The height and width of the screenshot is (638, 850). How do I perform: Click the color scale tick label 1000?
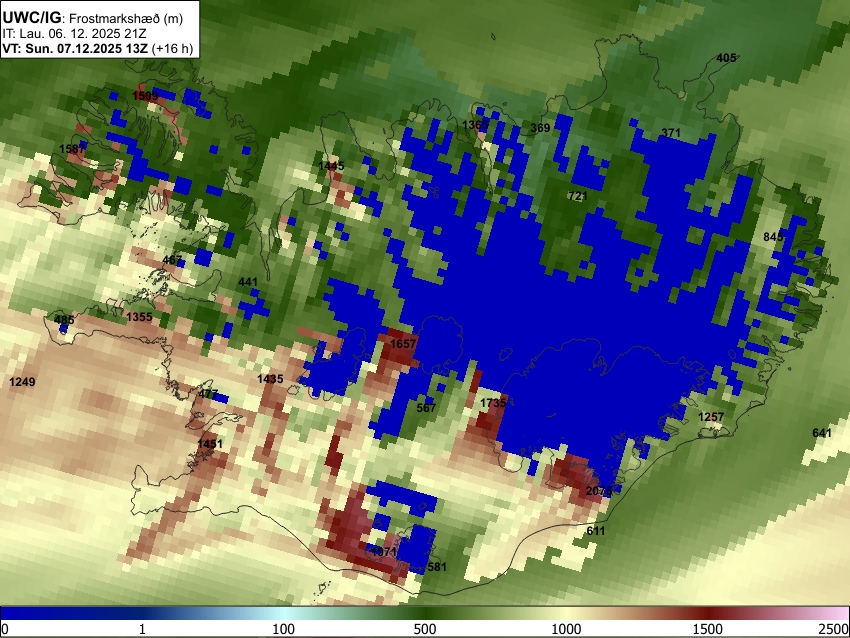point(566,629)
